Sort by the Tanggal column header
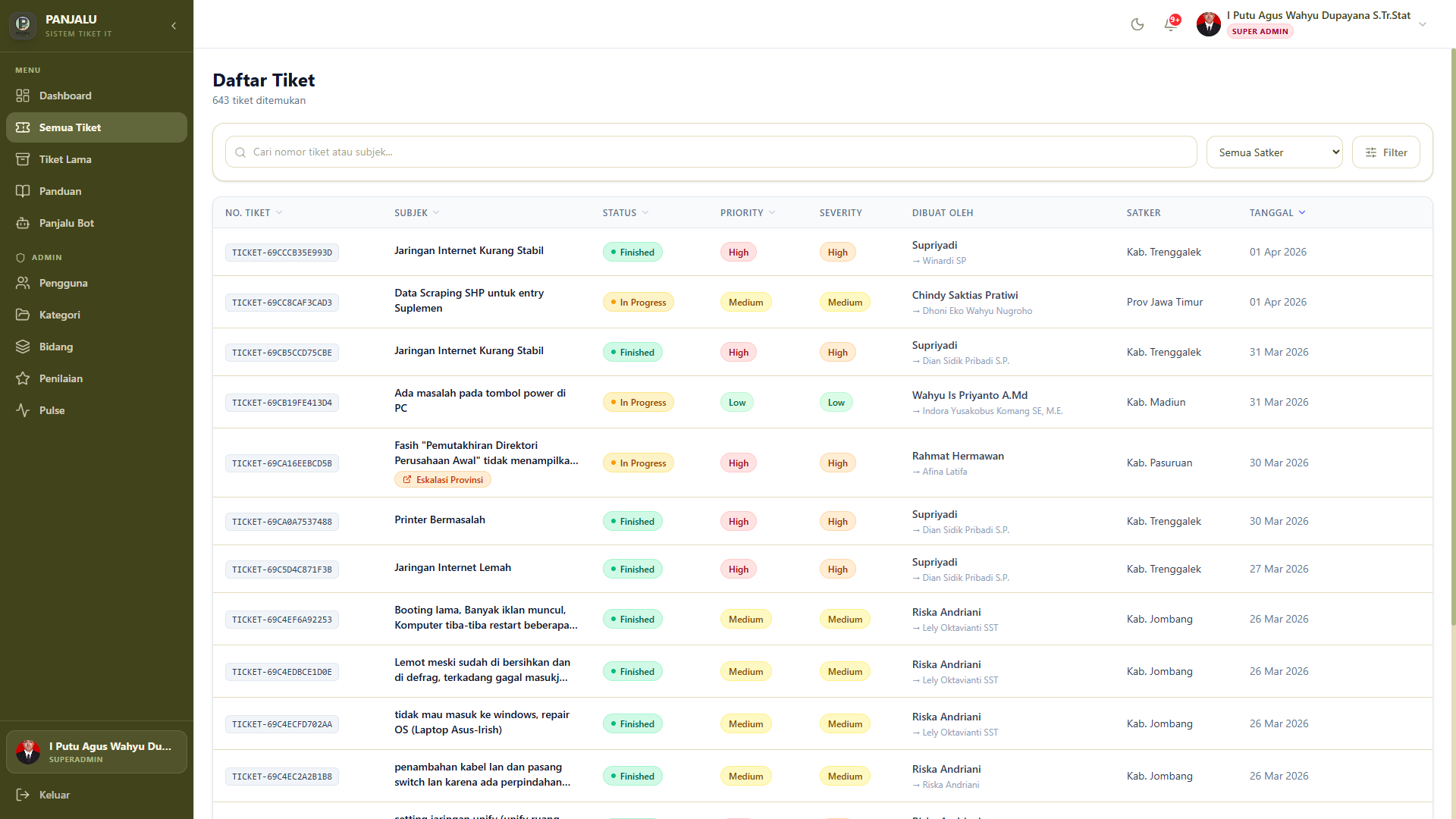The image size is (1456, 819). tap(1277, 213)
